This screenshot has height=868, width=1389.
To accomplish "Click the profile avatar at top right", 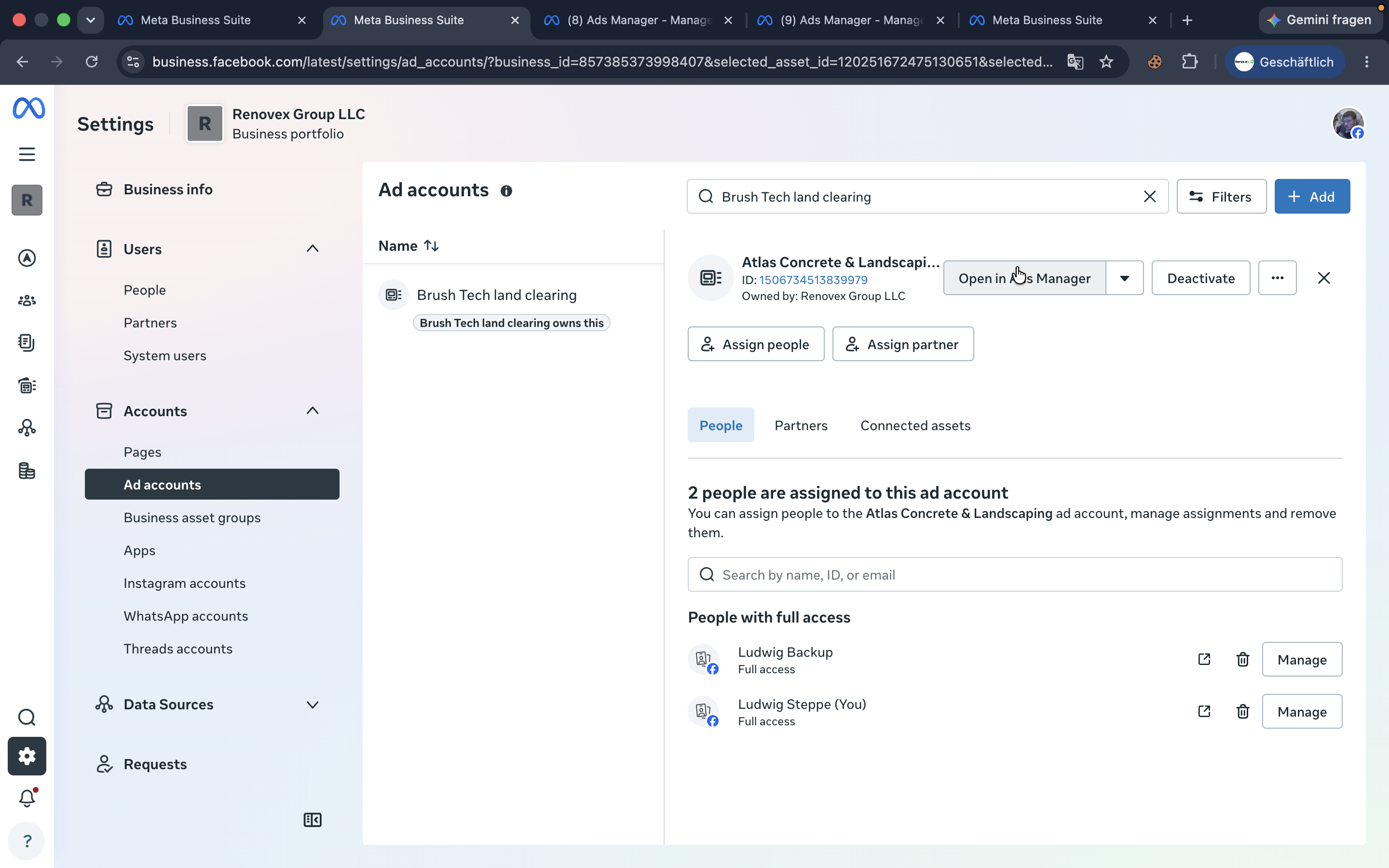I will (1348, 123).
